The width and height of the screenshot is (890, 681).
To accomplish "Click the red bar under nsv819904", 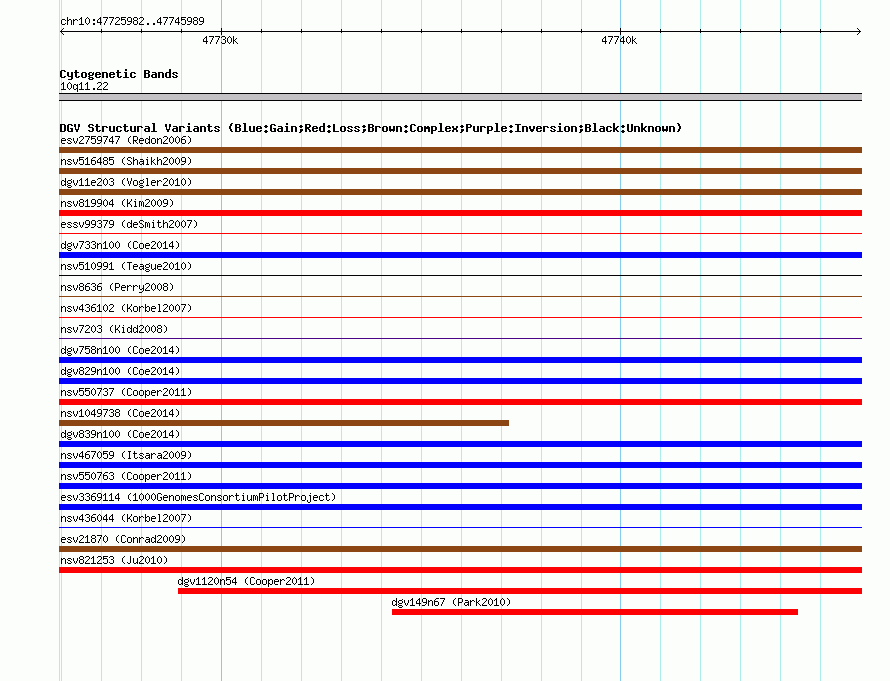I will pyautogui.click(x=460, y=213).
